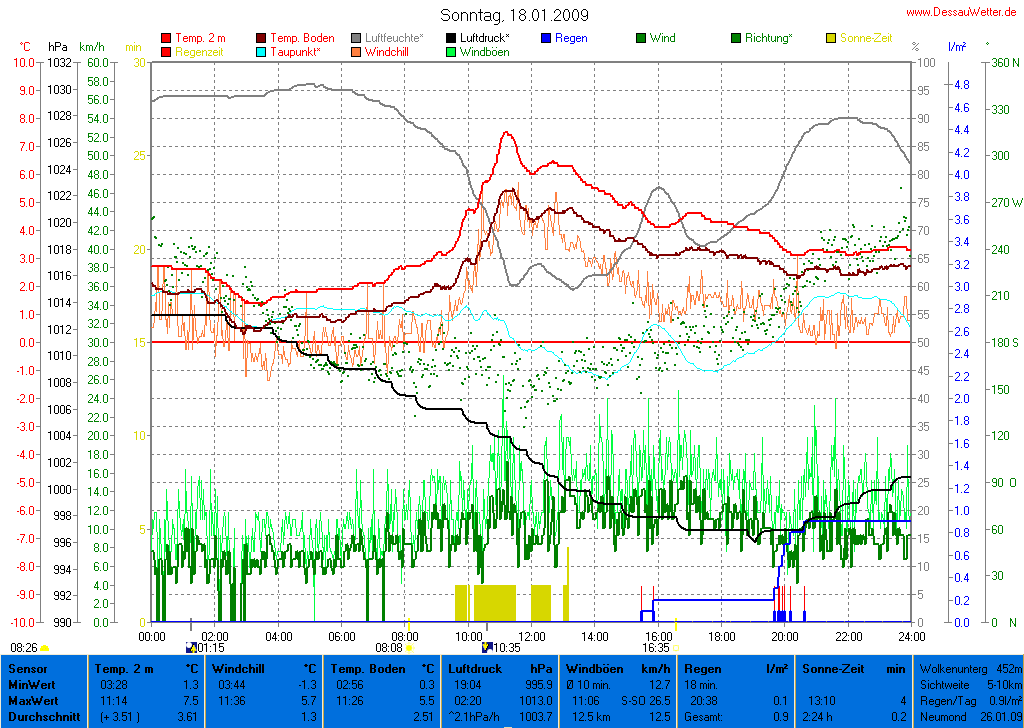Click the Windböen legend label
1024x728 pixels.
(484, 52)
